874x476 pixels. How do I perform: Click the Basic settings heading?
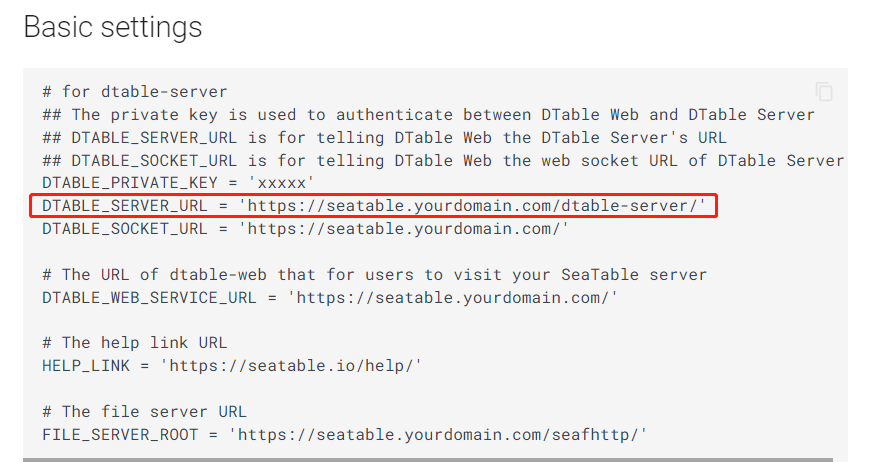pyautogui.click(x=112, y=27)
